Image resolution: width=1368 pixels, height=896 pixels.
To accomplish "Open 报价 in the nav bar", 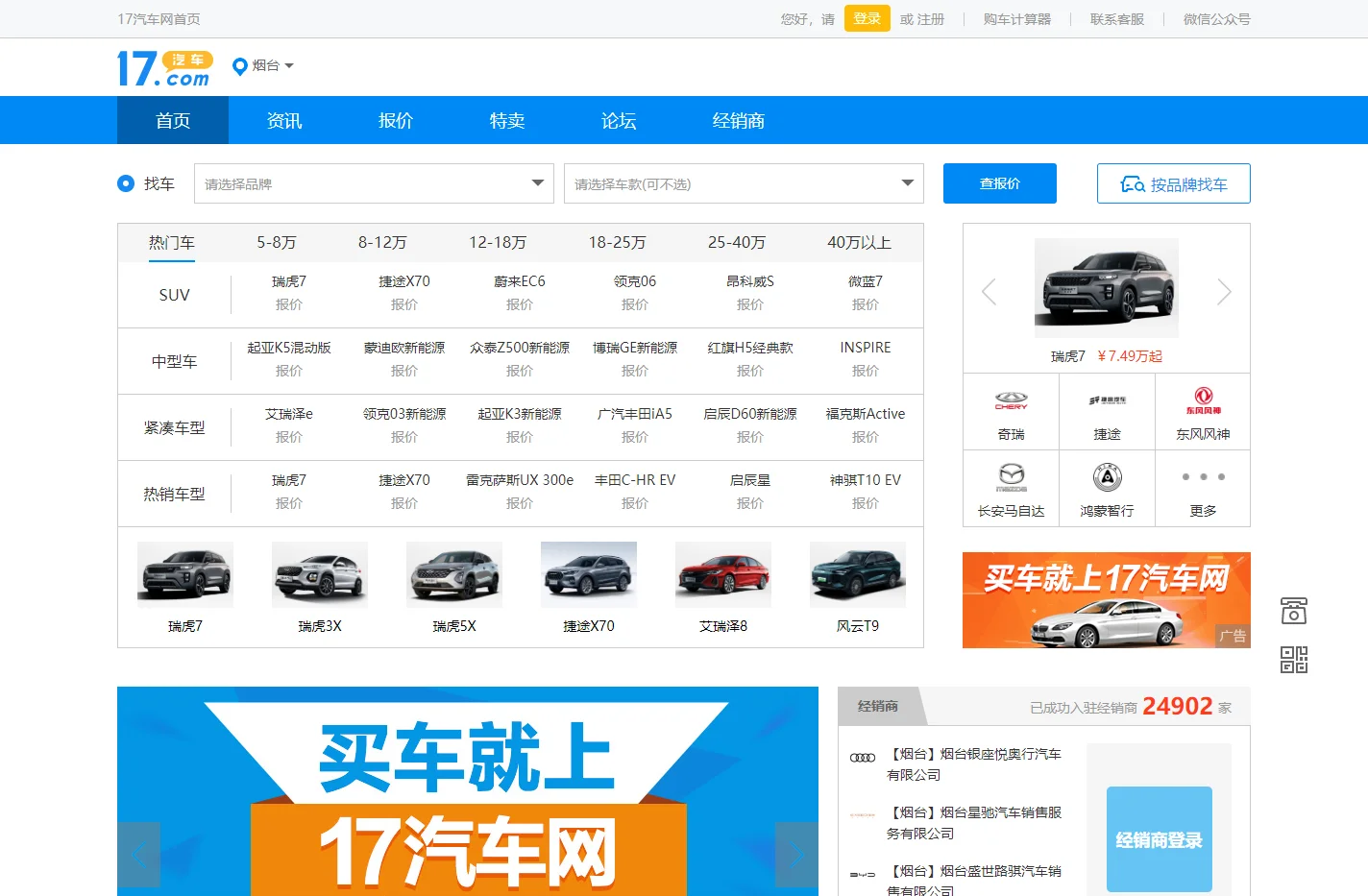I will [396, 120].
